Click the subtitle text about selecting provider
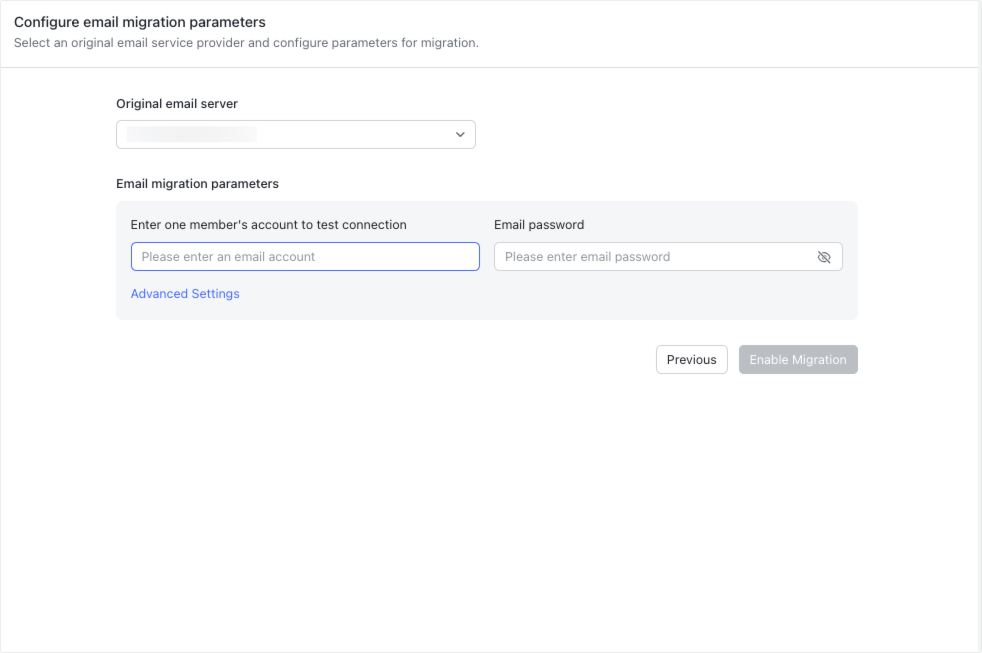 (x=246, y=43)
